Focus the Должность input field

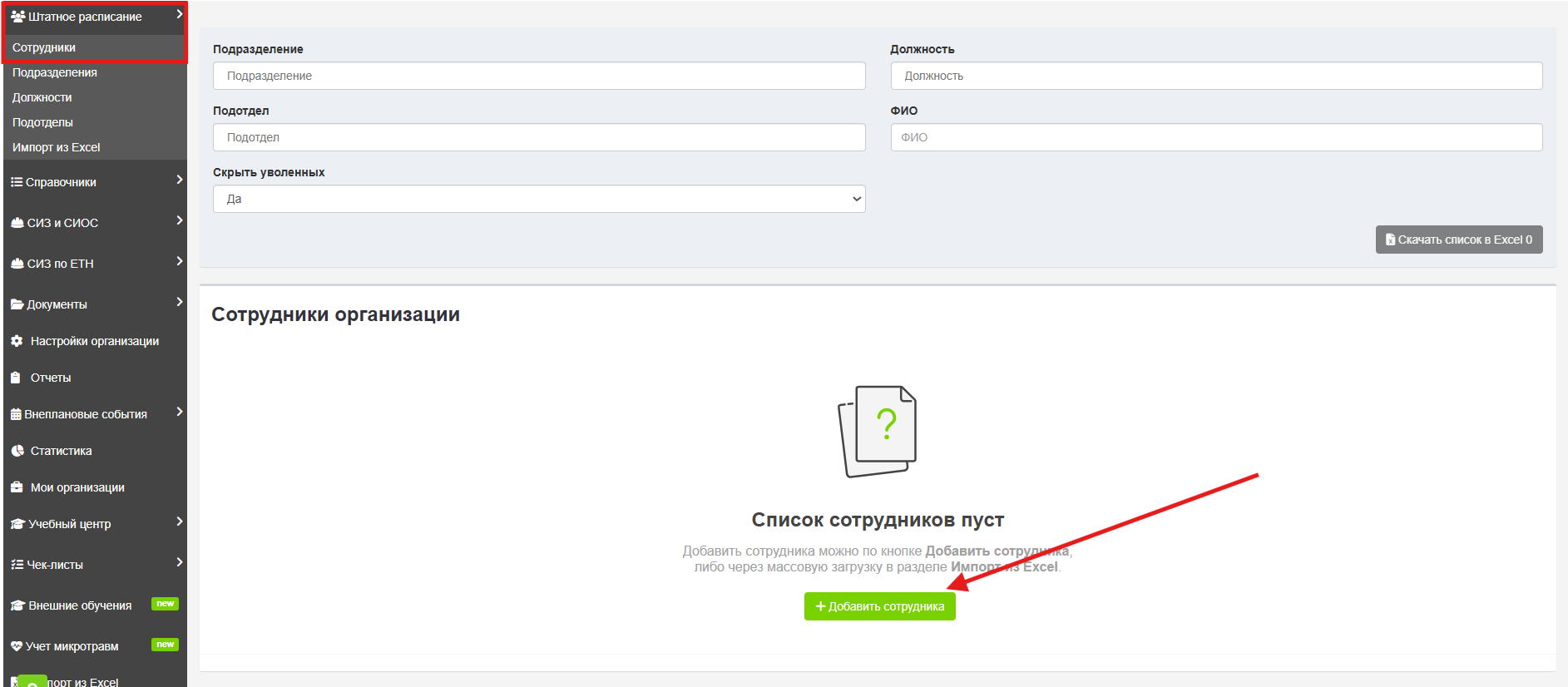1217,76
